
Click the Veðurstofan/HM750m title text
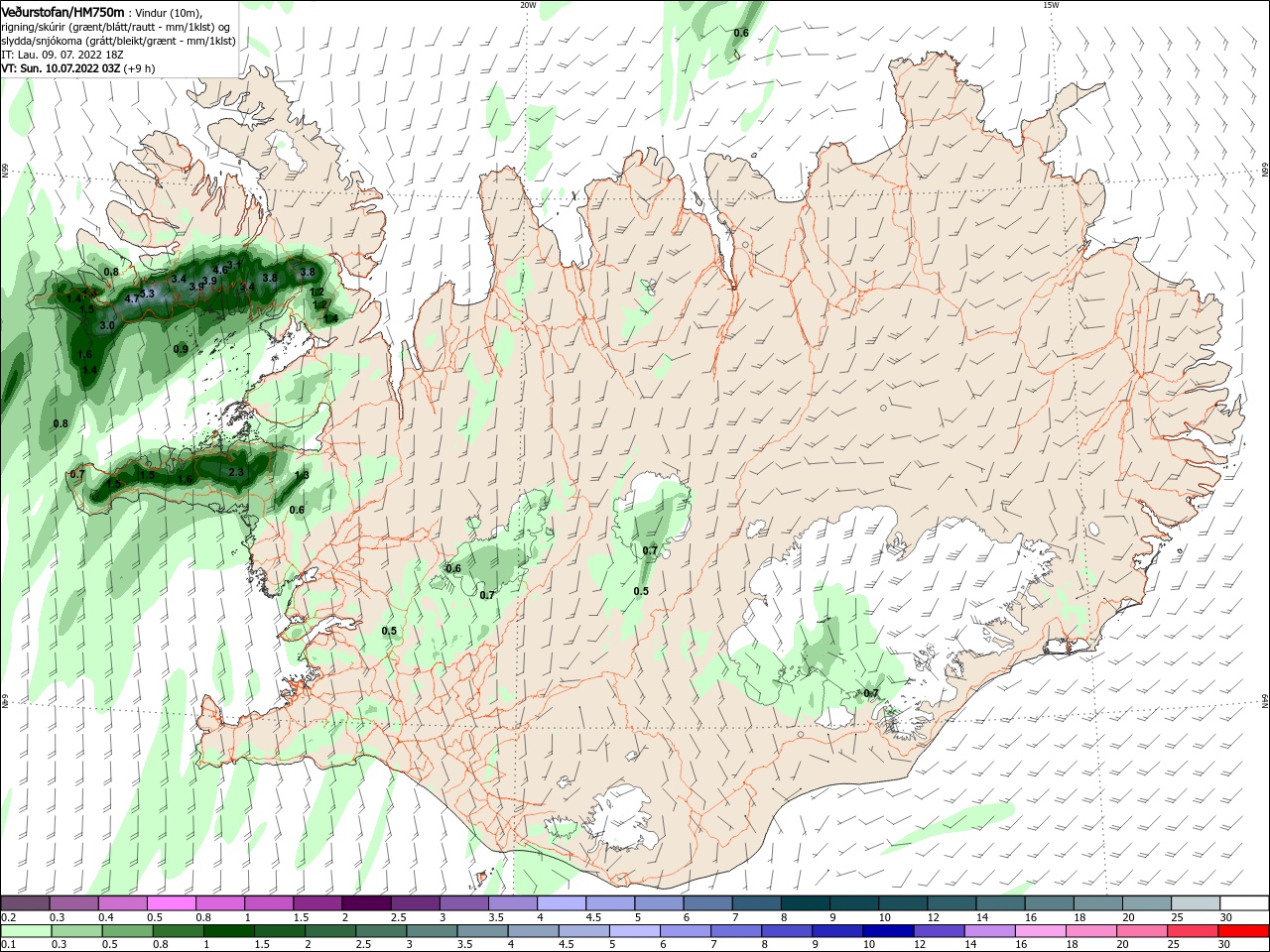[63, 12]
